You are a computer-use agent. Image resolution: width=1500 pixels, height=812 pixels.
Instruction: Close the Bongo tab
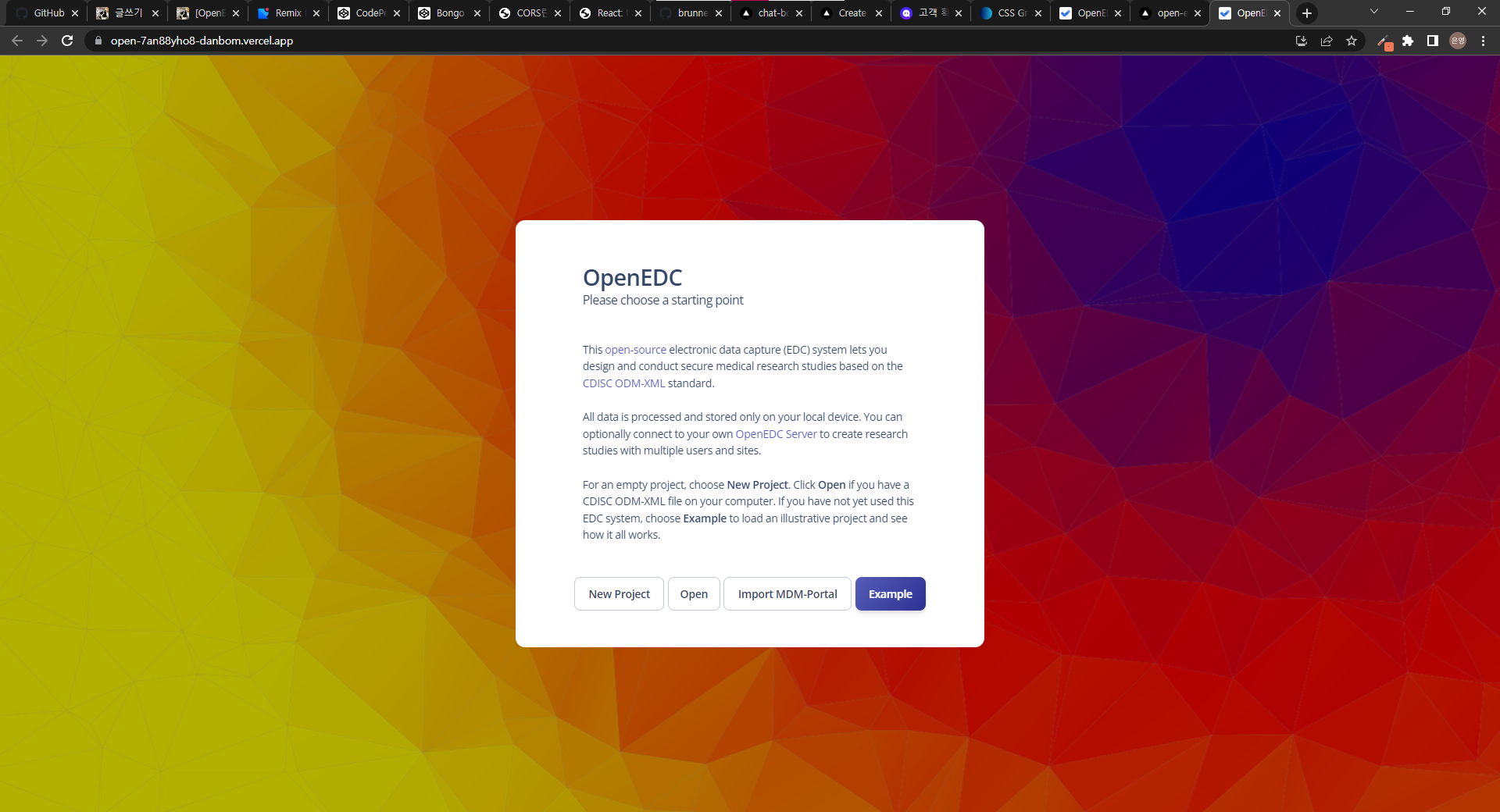[x=477, y=13]
